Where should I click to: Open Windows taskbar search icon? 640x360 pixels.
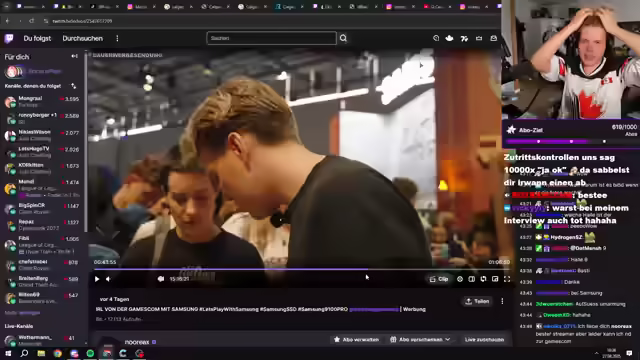pos(24,353)
